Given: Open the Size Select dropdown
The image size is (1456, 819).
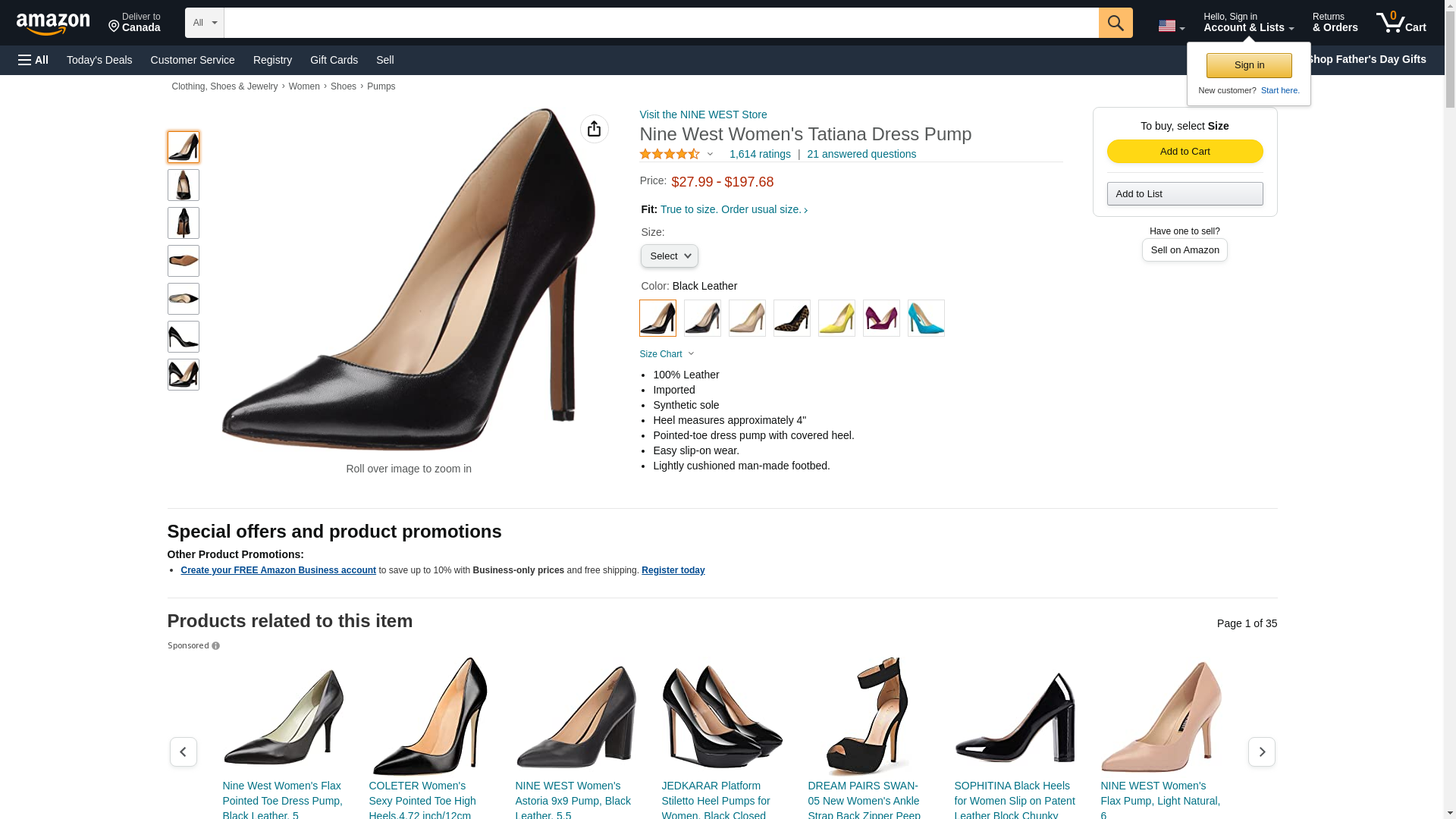Looking at the screenshot, I should [x=669, y=256].
